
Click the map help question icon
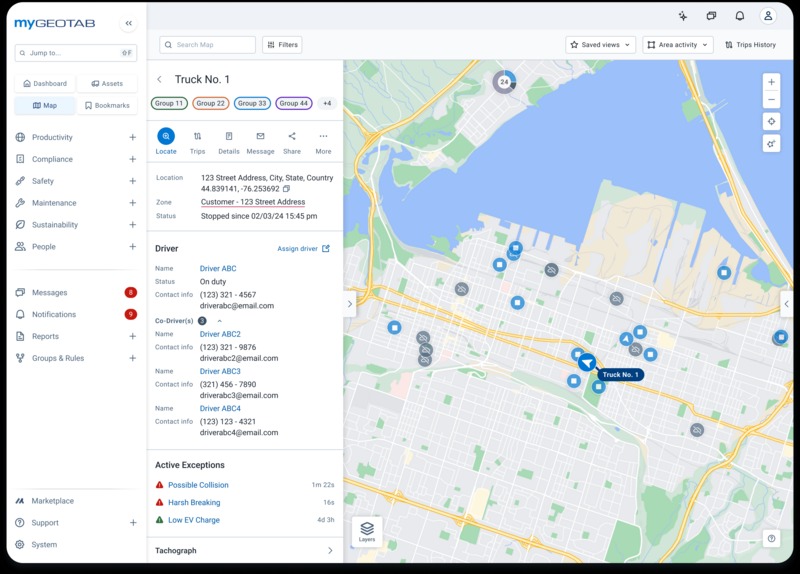[x=771, y=538]
